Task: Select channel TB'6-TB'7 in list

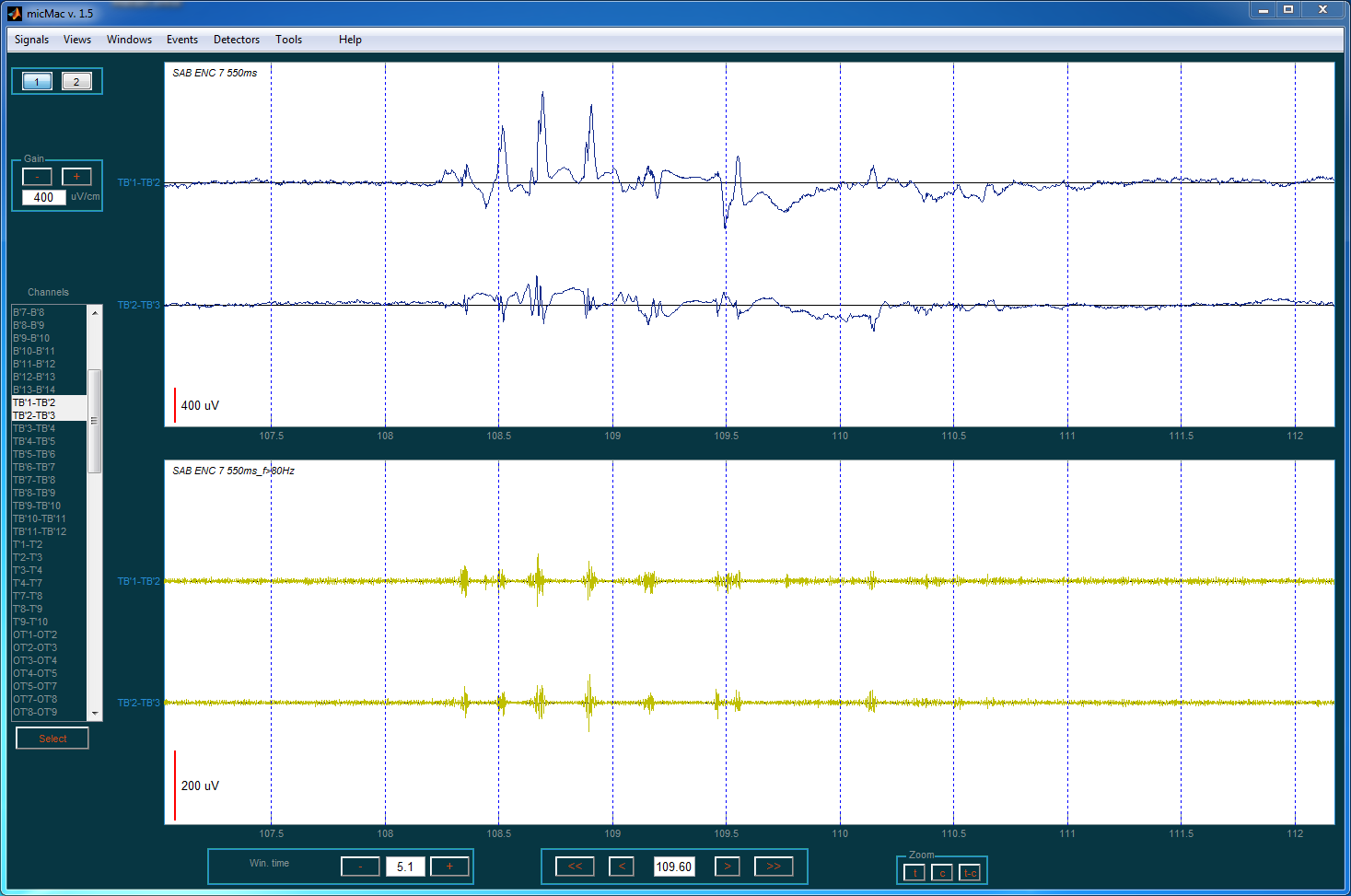Action: (49, 467)
